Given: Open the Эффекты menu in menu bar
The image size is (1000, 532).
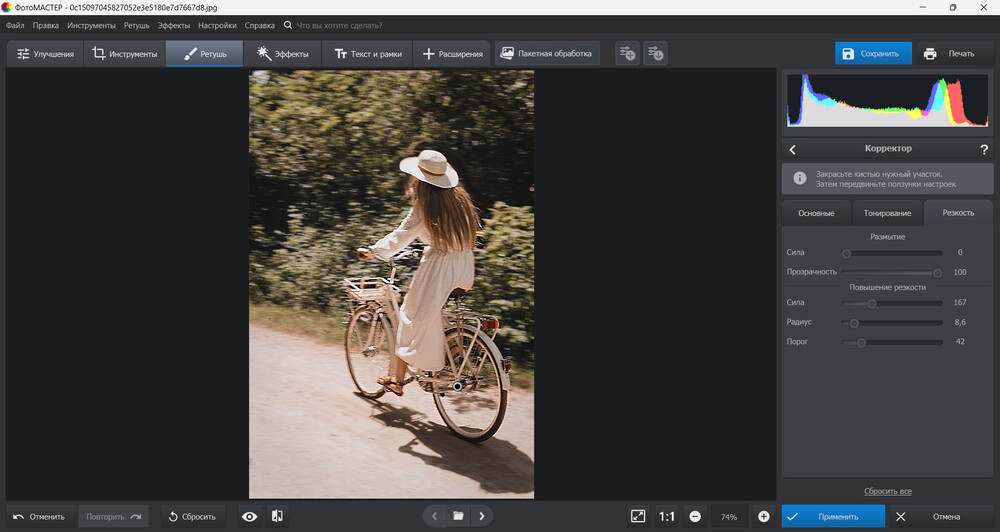Looking at the screenshot, I should tap(174, 24).
